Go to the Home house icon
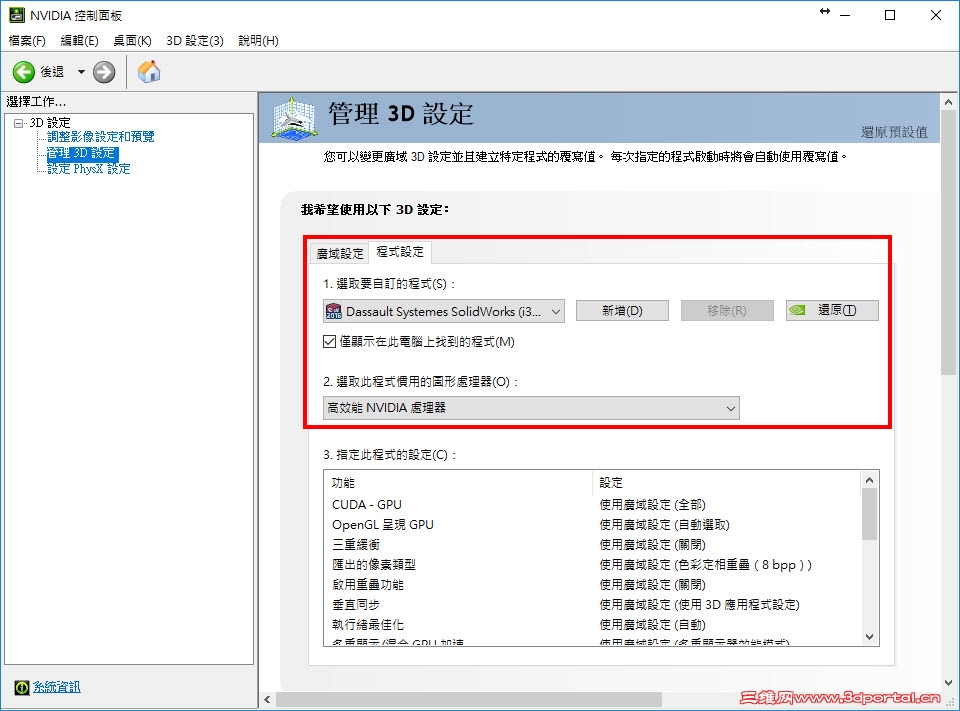This screenshot has height=711, width=960. coord(149,72)
